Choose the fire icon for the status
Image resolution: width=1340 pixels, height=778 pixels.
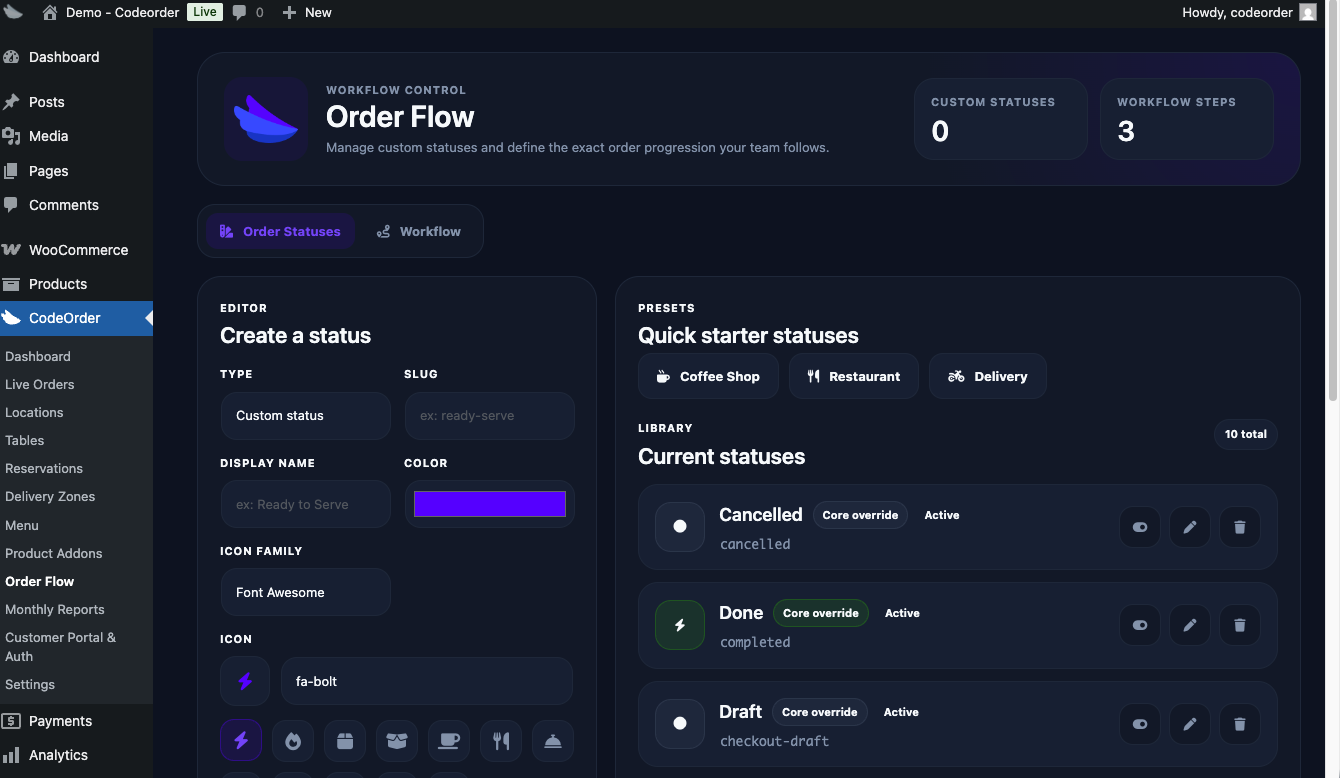(293, 741)
